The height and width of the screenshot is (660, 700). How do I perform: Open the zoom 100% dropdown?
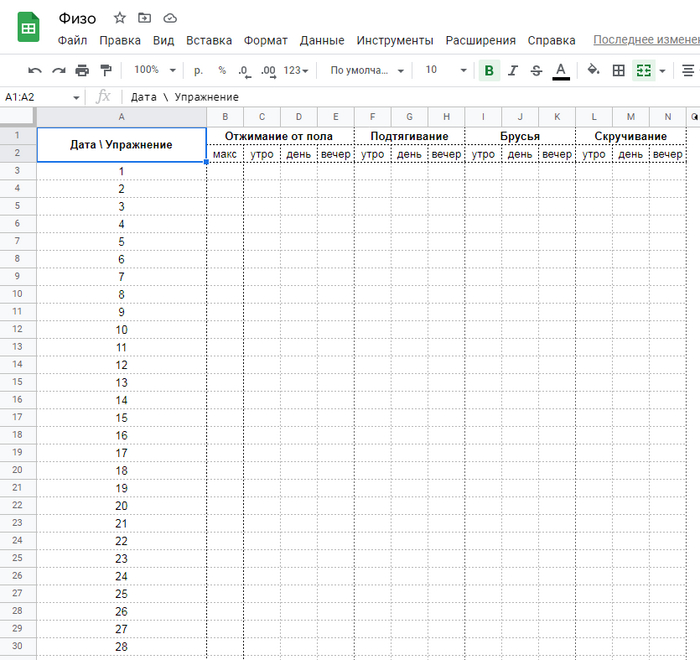(x=155, y=70)
